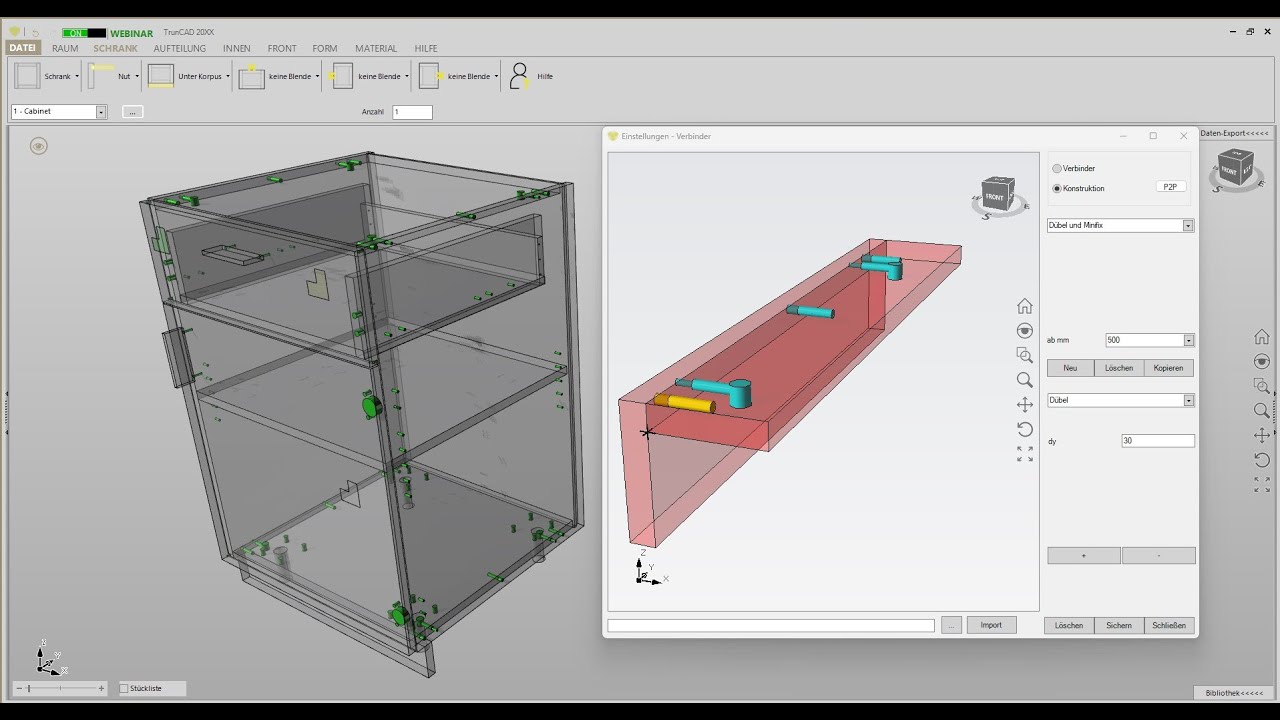Click the Anzahl input field

pos(412,112)
